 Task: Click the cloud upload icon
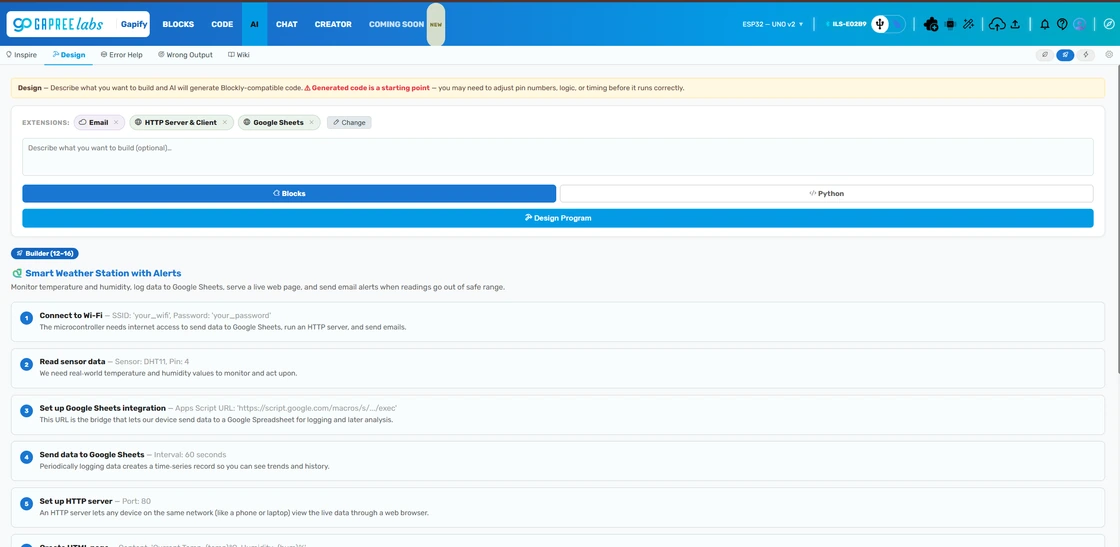[997, 24]
